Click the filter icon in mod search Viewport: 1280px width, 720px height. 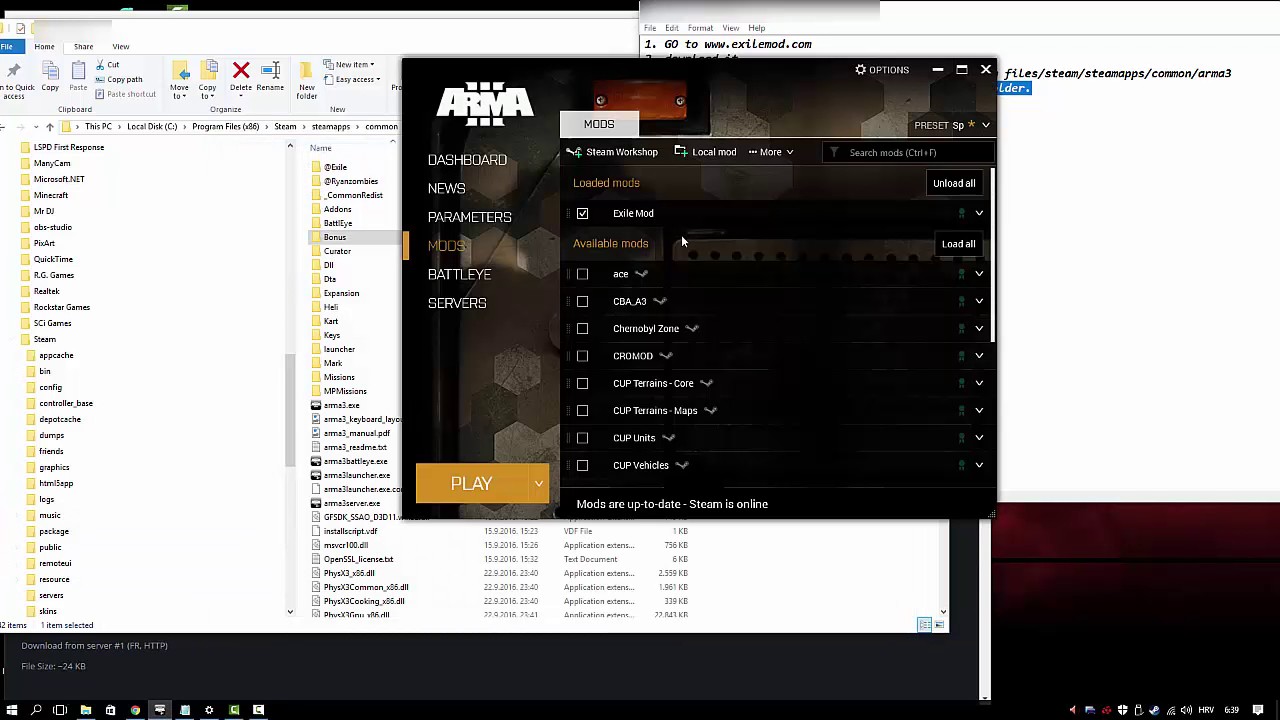(x=834, y=152)
